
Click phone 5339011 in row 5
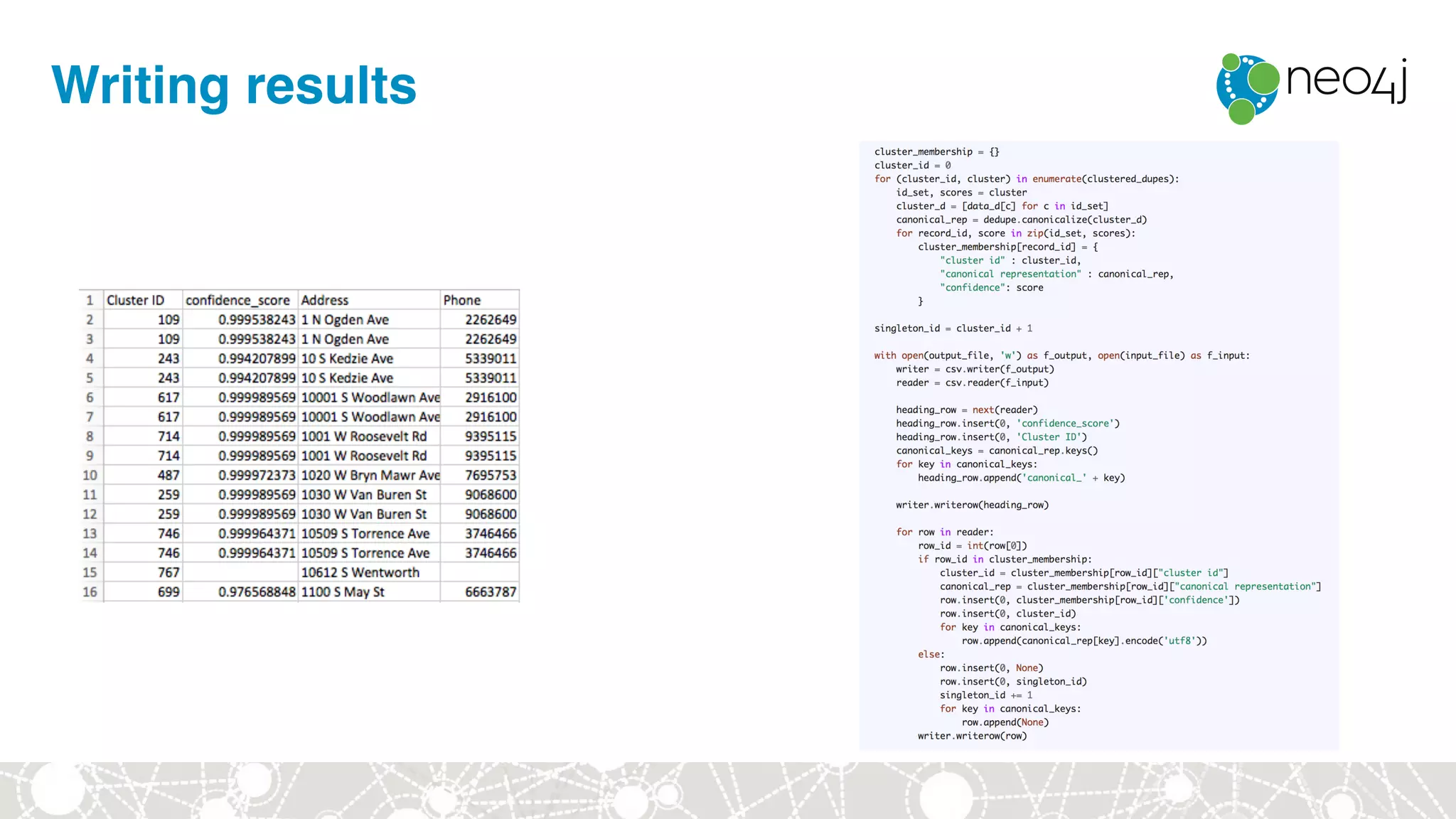point(479,378)
